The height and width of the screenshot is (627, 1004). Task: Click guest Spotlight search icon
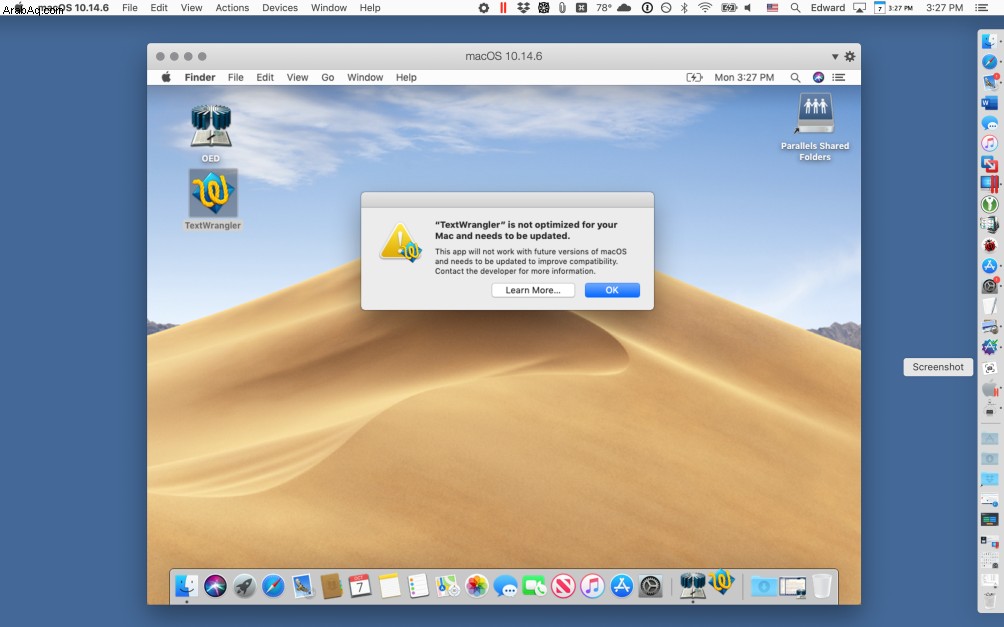pyautogui.click(x=795, y=77)
